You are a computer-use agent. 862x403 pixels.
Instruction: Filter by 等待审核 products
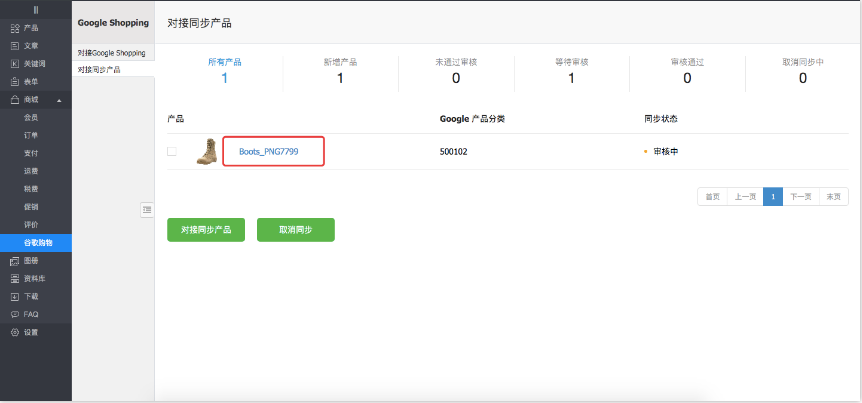click(x=571, y=71)
